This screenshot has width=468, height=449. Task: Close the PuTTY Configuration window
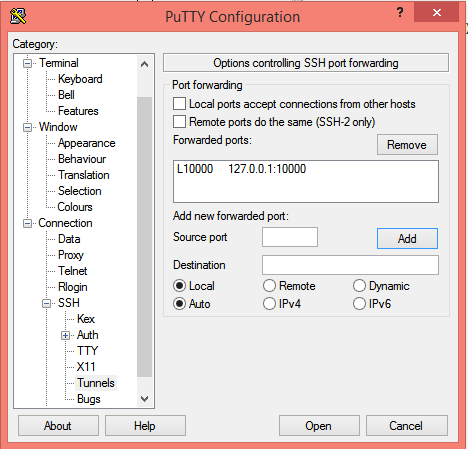pos(437,13)
